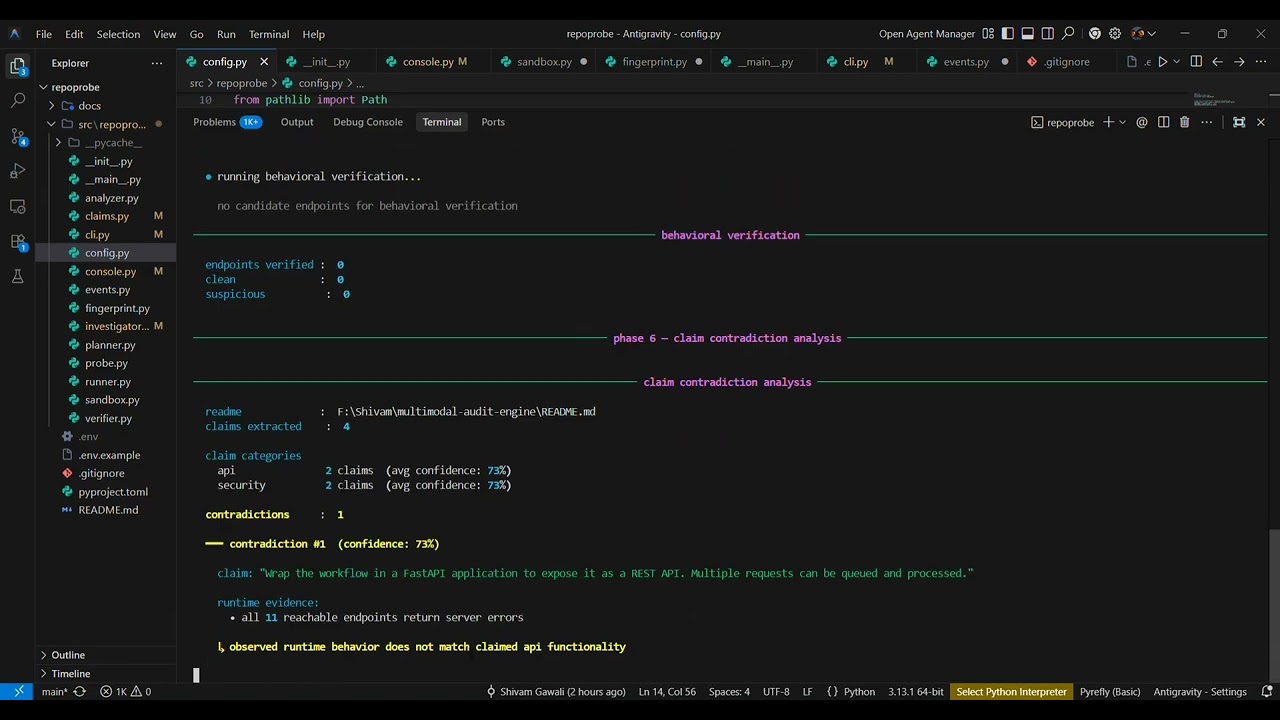Collapse the src\repopro... folder
The height and width of the screenshot is (720, 1280).
click(104, 124)
